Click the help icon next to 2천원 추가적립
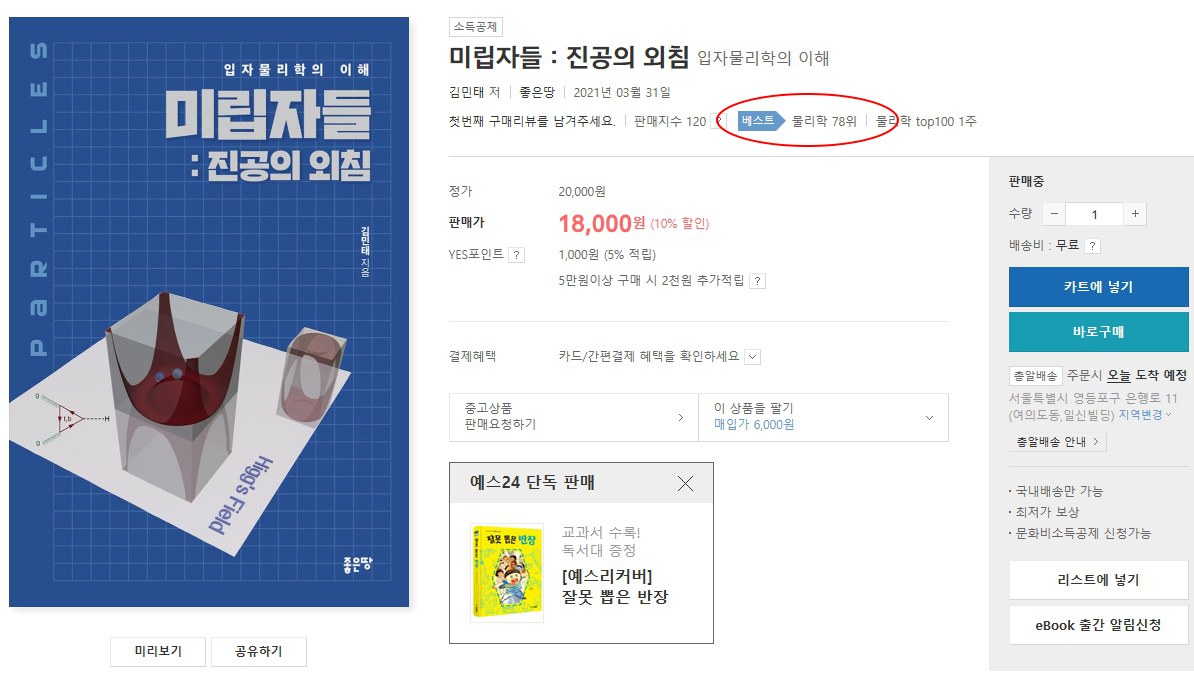This screenshot has width=1194, height=675. pos(757,281)
